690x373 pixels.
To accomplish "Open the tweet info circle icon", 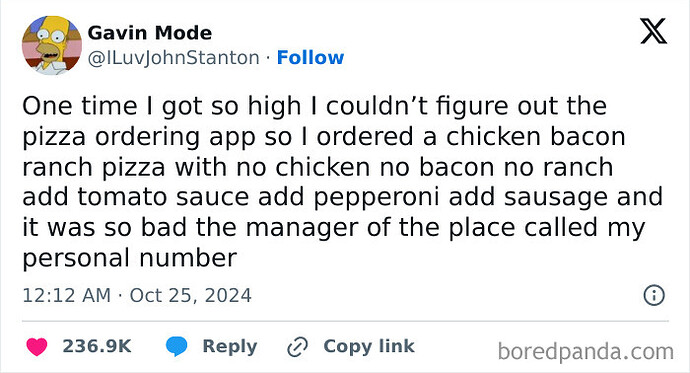I will pyautogui.click(x=654, y=295).
